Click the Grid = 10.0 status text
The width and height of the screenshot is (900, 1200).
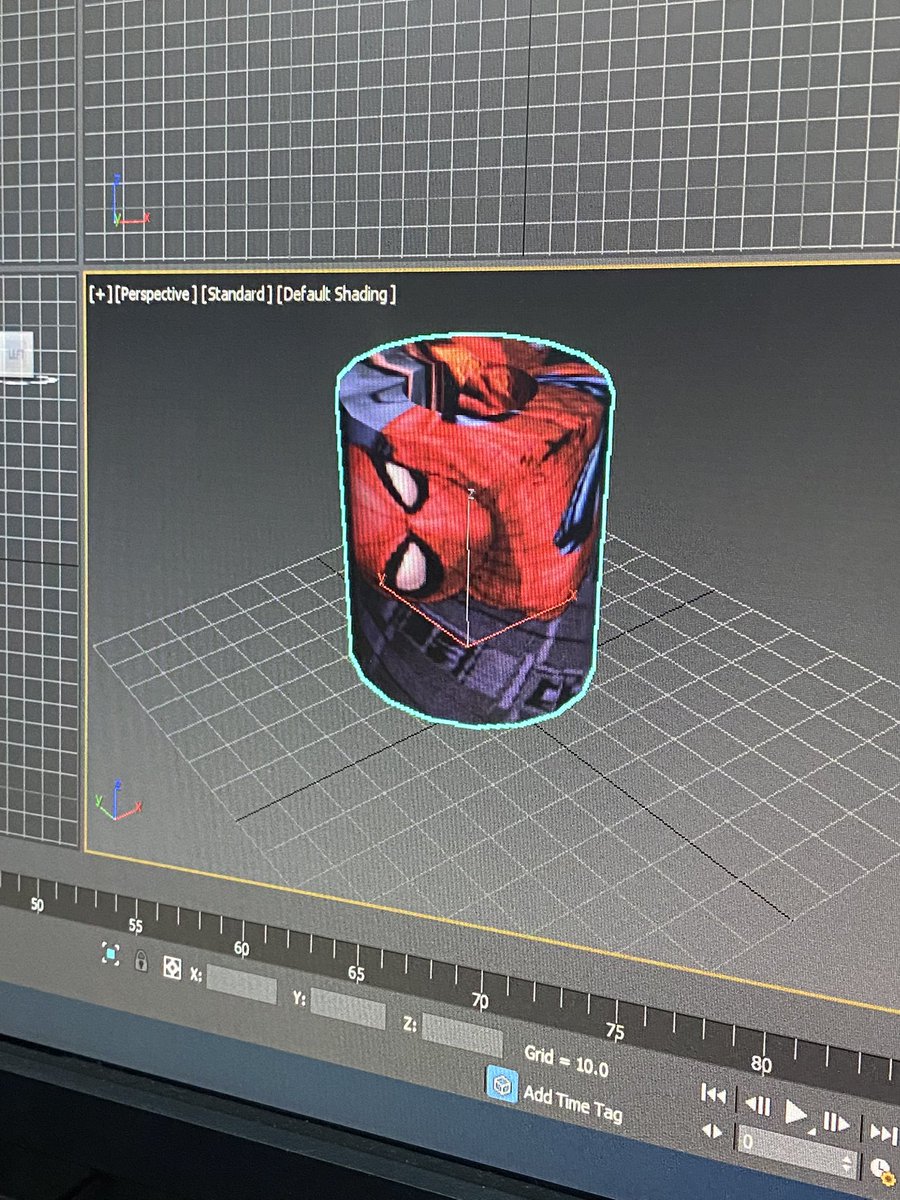point(566,1062)
